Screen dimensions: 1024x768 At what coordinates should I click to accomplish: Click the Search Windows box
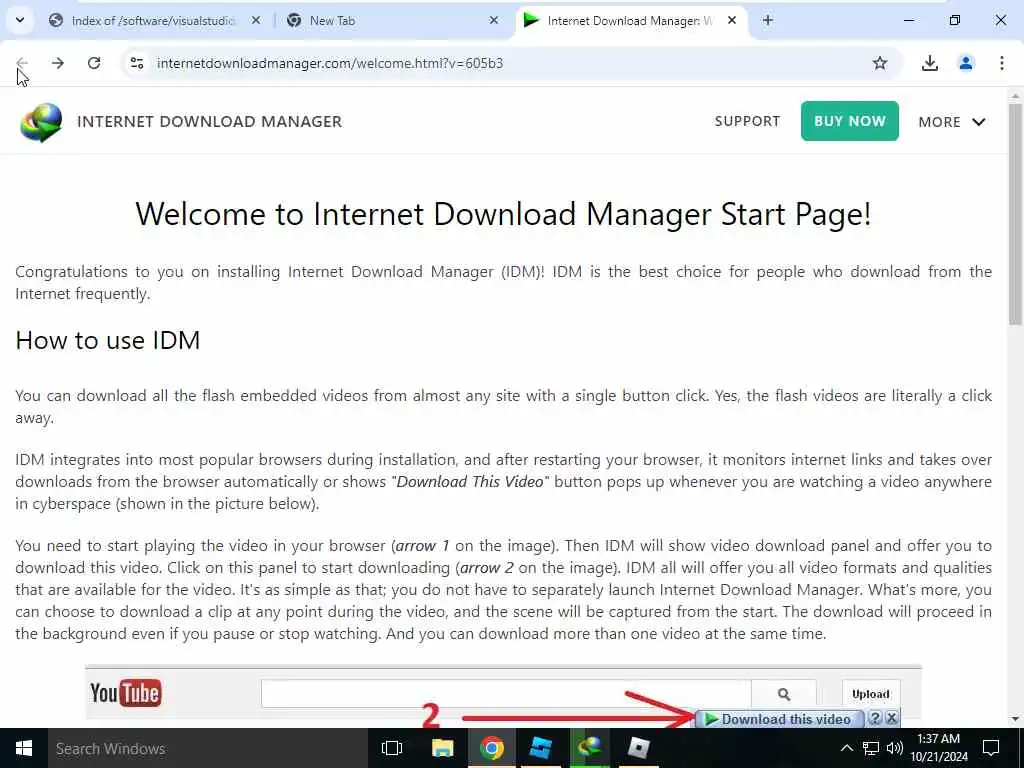(x=208, y=748)
